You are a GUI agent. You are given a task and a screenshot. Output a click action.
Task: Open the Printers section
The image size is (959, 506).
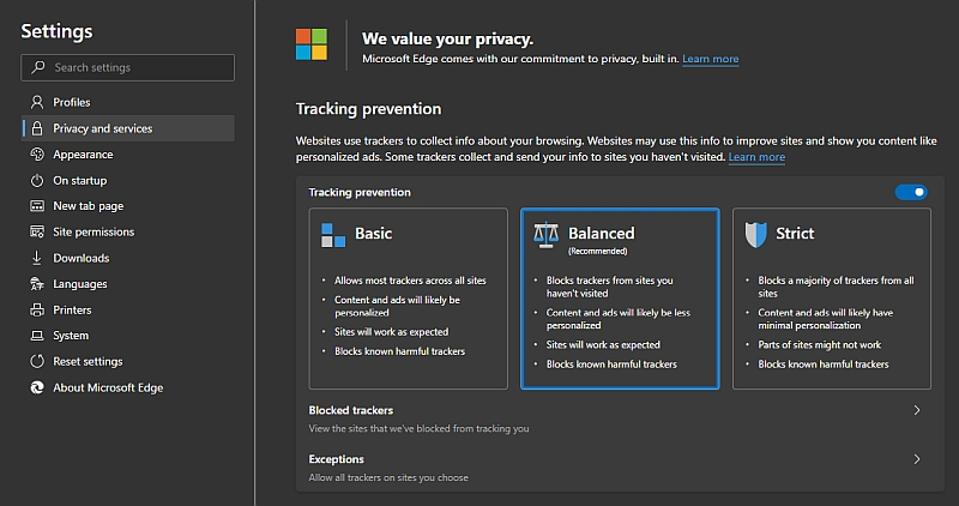pos(128,310)
